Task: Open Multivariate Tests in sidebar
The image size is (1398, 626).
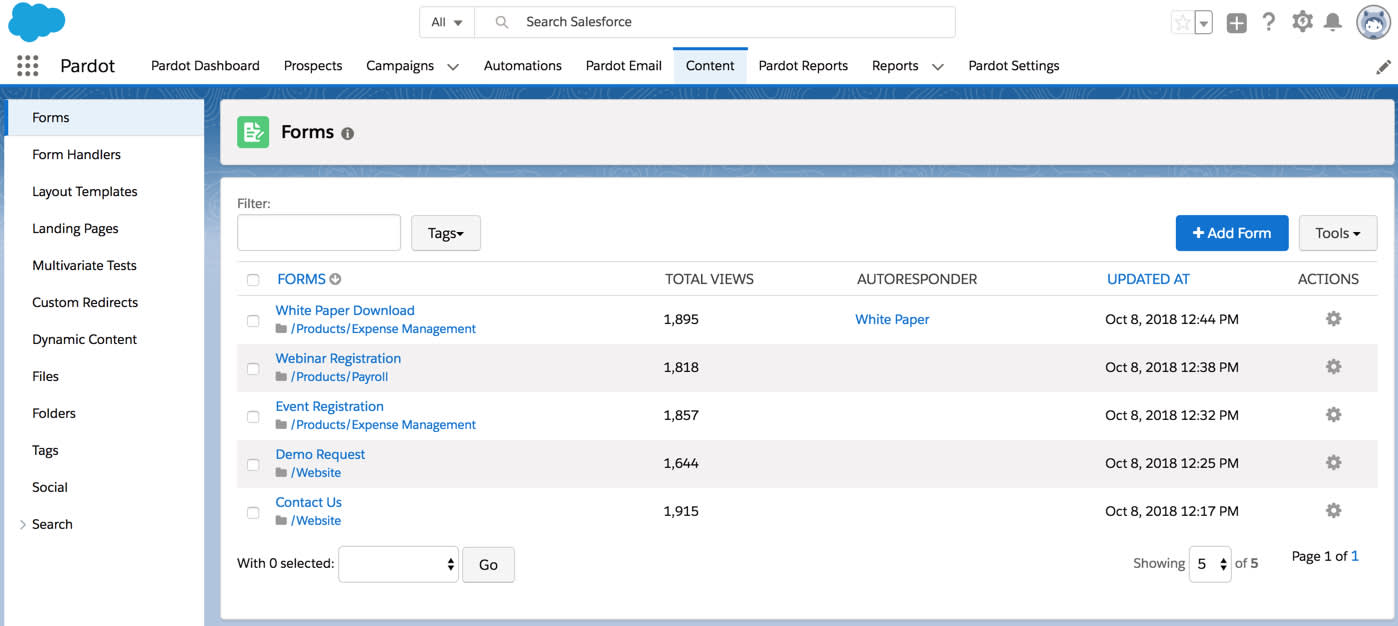Action: [84, 265]
